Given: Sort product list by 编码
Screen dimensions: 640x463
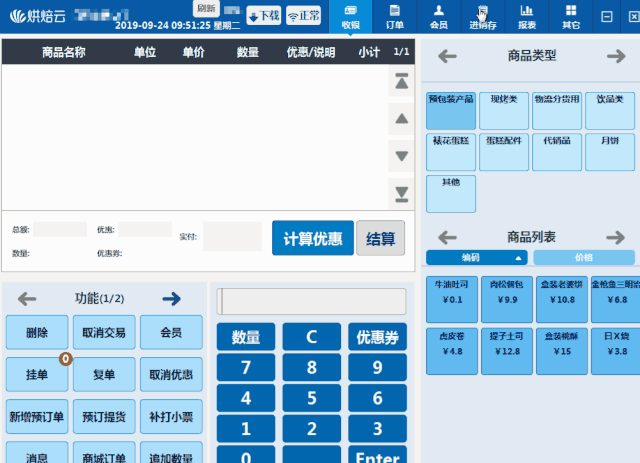Looking at the screenshot, I should 476,258.
